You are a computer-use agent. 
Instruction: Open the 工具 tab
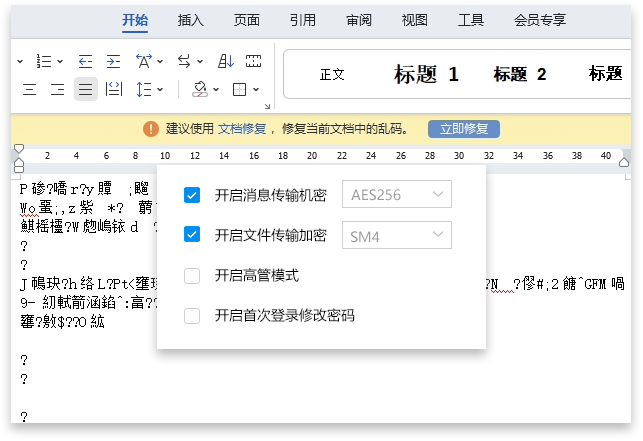[x=471, y=20]
